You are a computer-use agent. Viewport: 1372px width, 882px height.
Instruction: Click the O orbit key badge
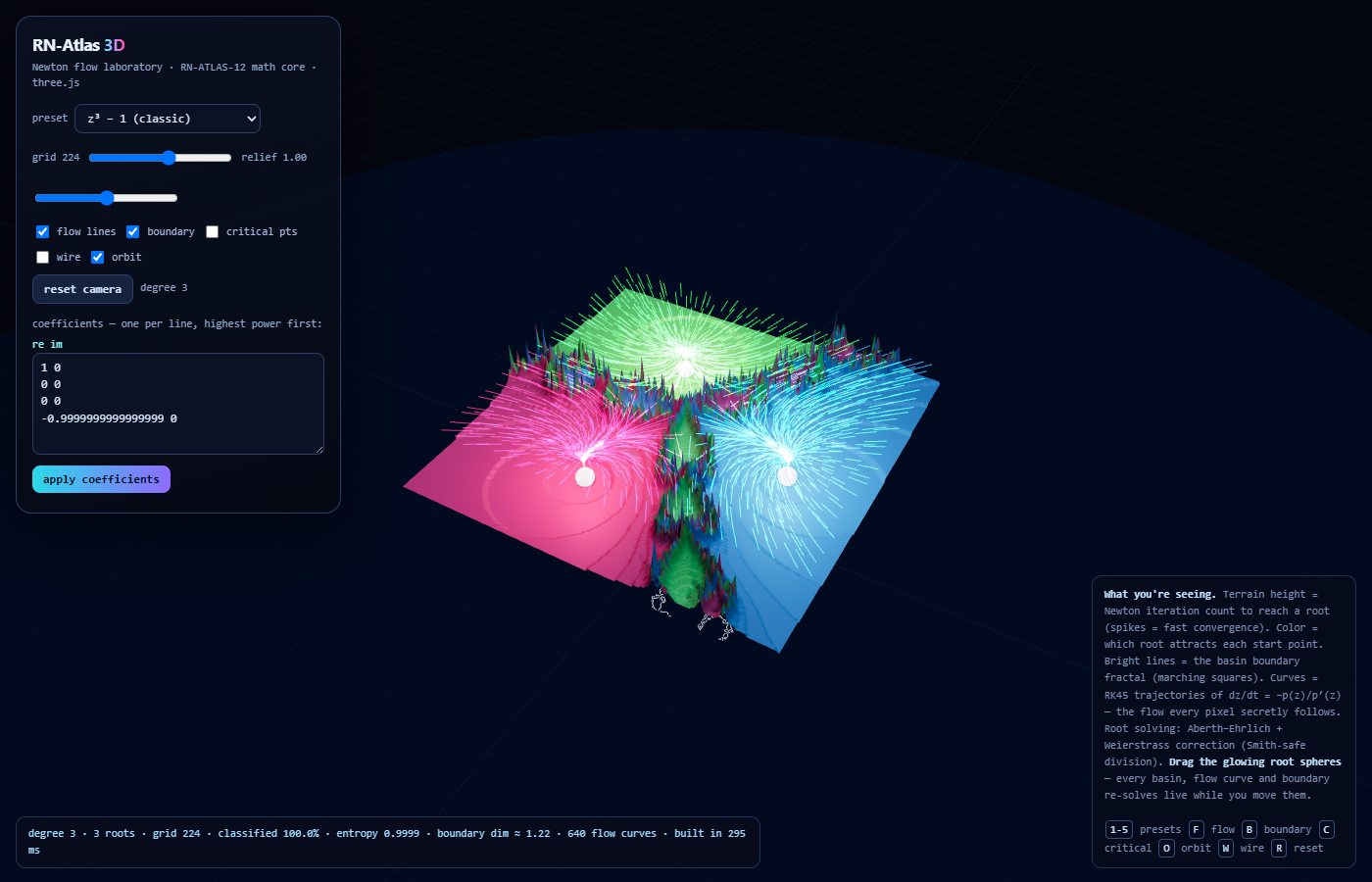[x=1166, y=849]
